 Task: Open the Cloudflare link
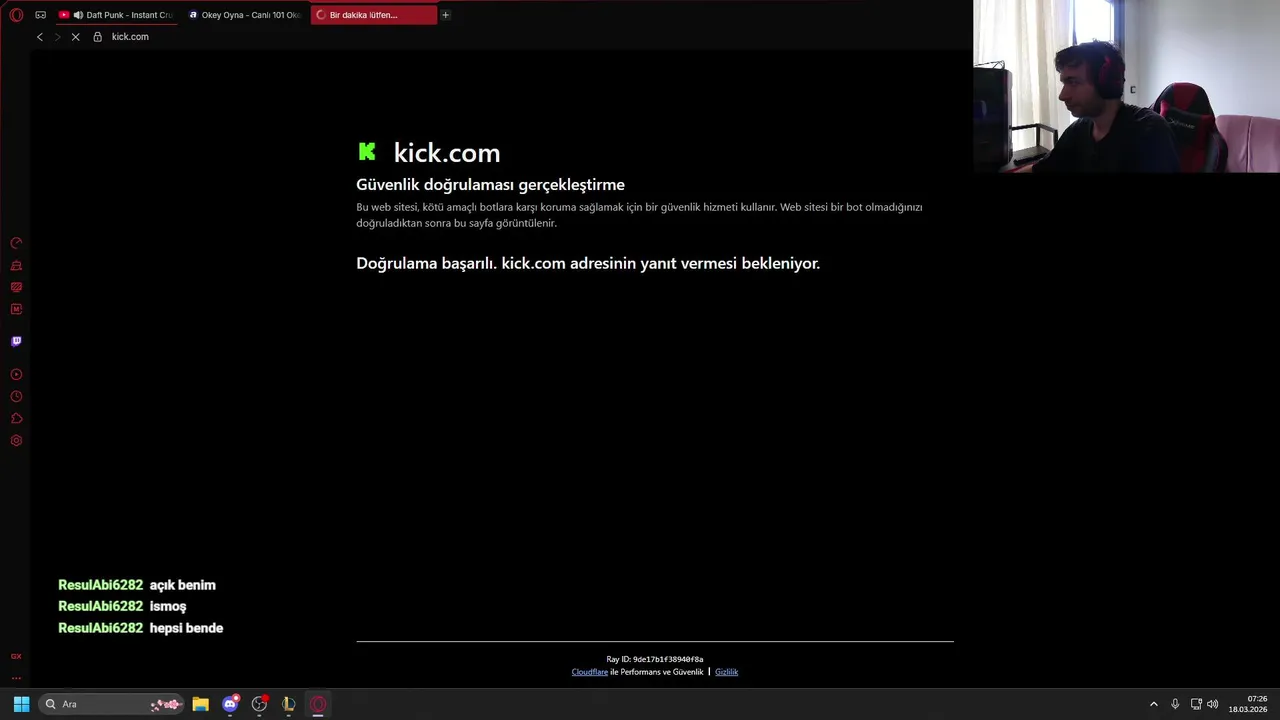(x=589, y=672)
